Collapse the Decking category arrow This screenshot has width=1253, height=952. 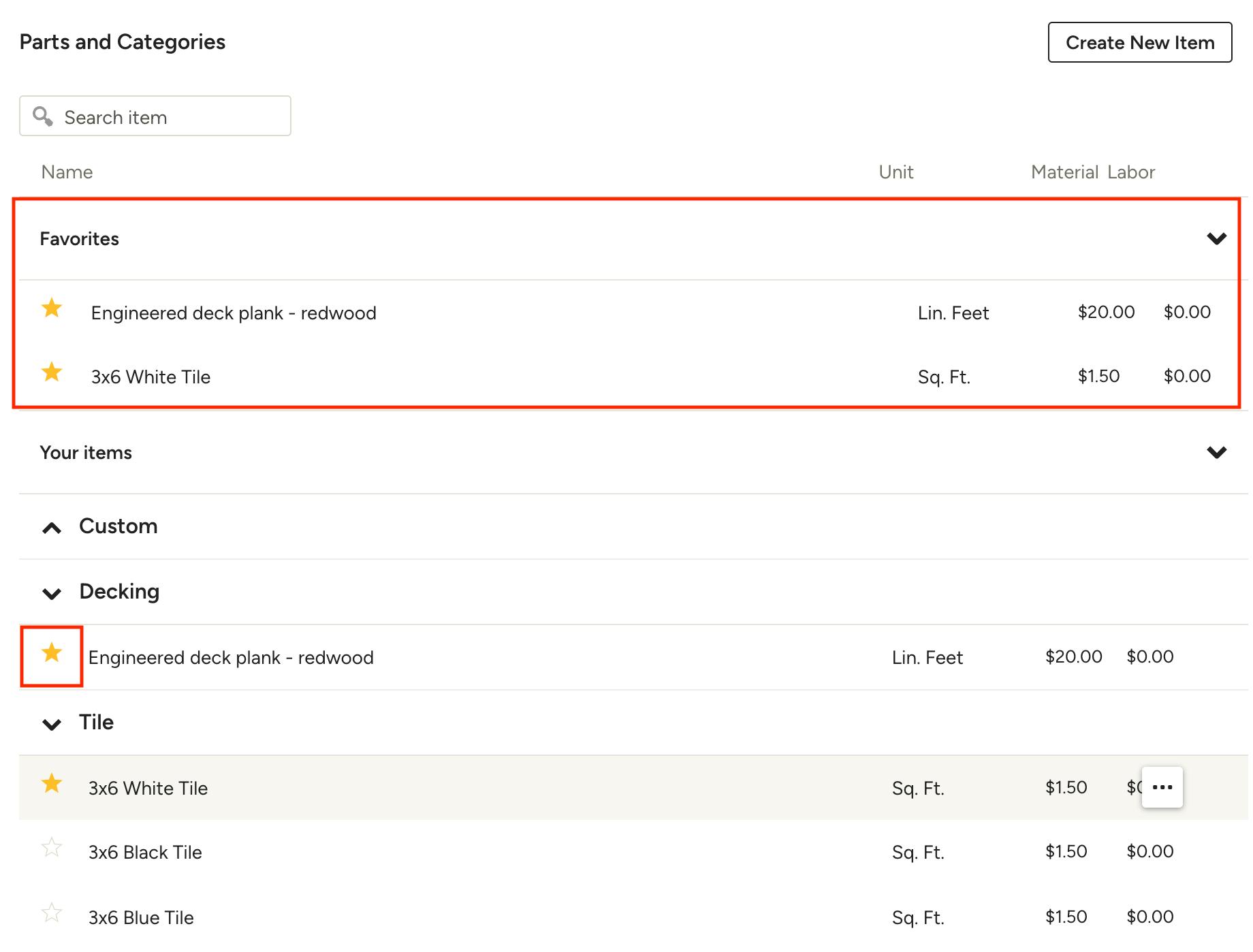(52, 593)
